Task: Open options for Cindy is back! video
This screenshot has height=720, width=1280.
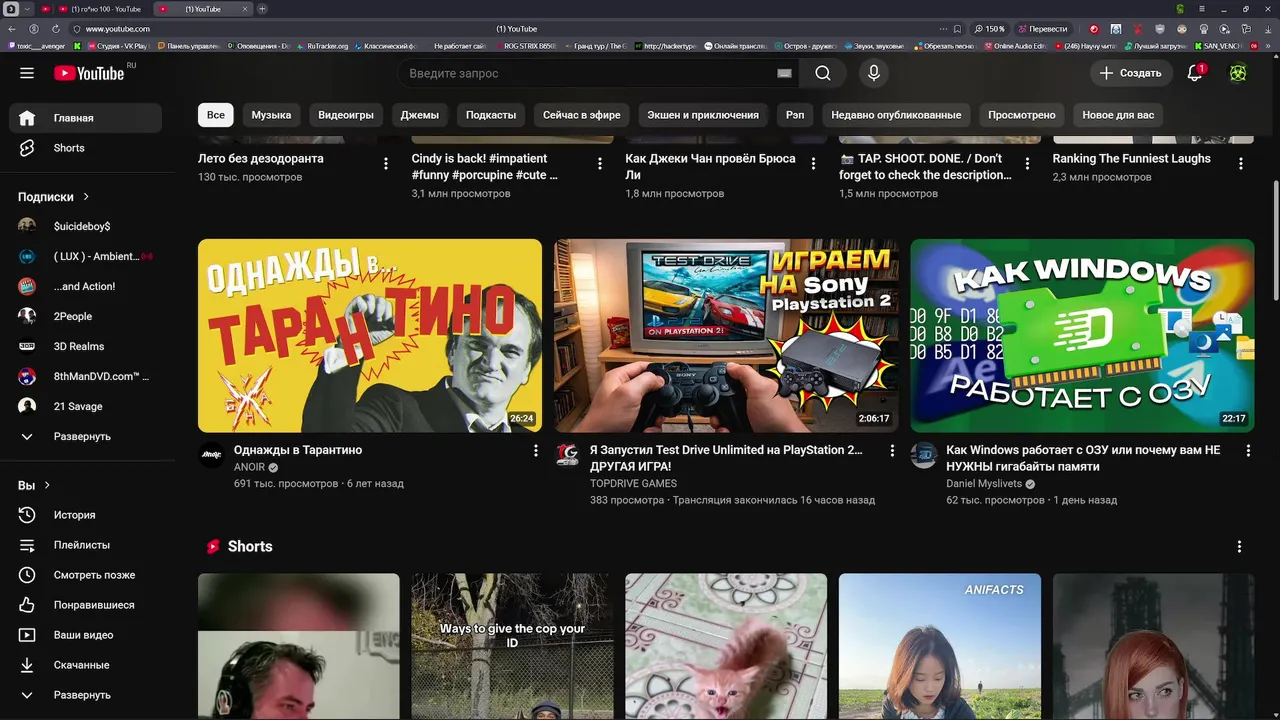Action: click(600, 163)
